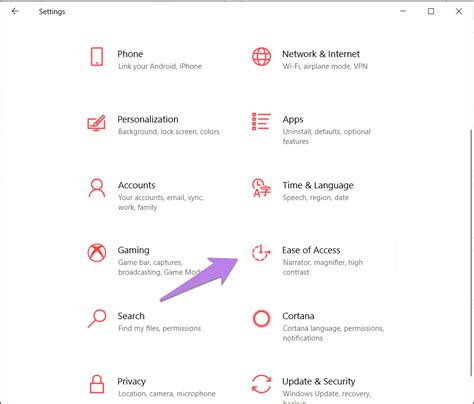
Task: Open the Personalization heading
Action: pos(148,119)
